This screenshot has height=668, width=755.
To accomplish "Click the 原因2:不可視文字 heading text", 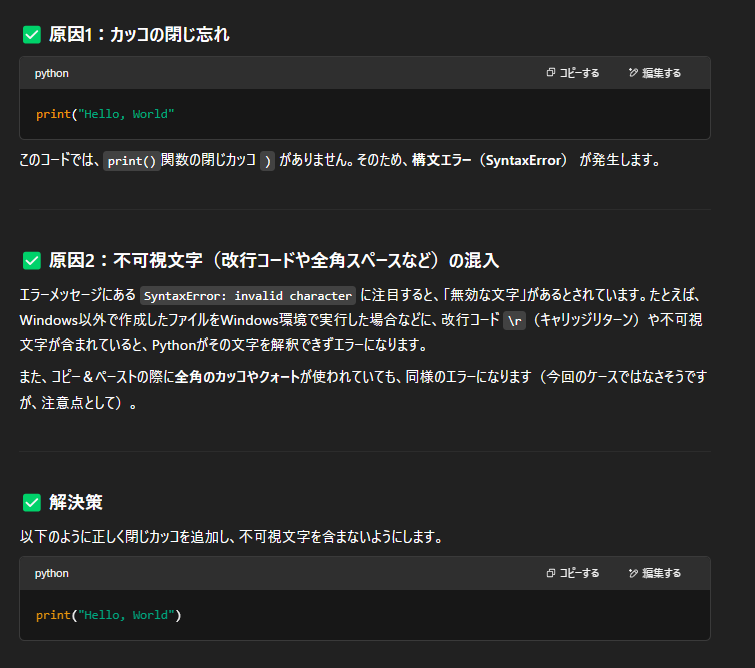I will click(273, 261).
